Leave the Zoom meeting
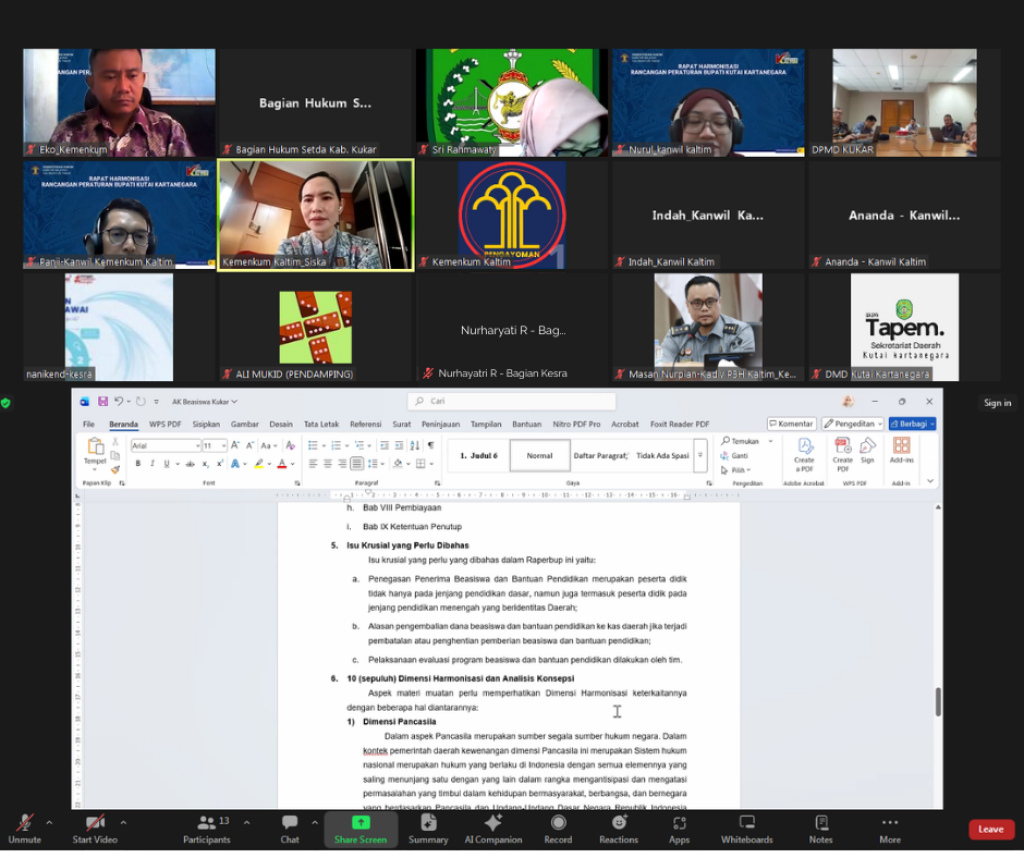Viewport: 1024px width, 858px height. tap(990, 829)
